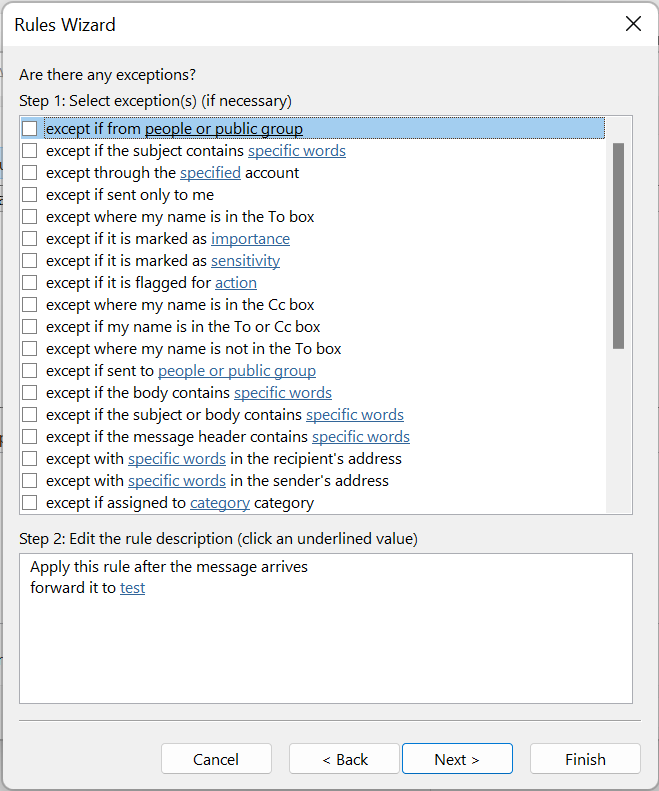
Task: Tick 'except where my name is in the Cc box'
Action: (29, 305)
